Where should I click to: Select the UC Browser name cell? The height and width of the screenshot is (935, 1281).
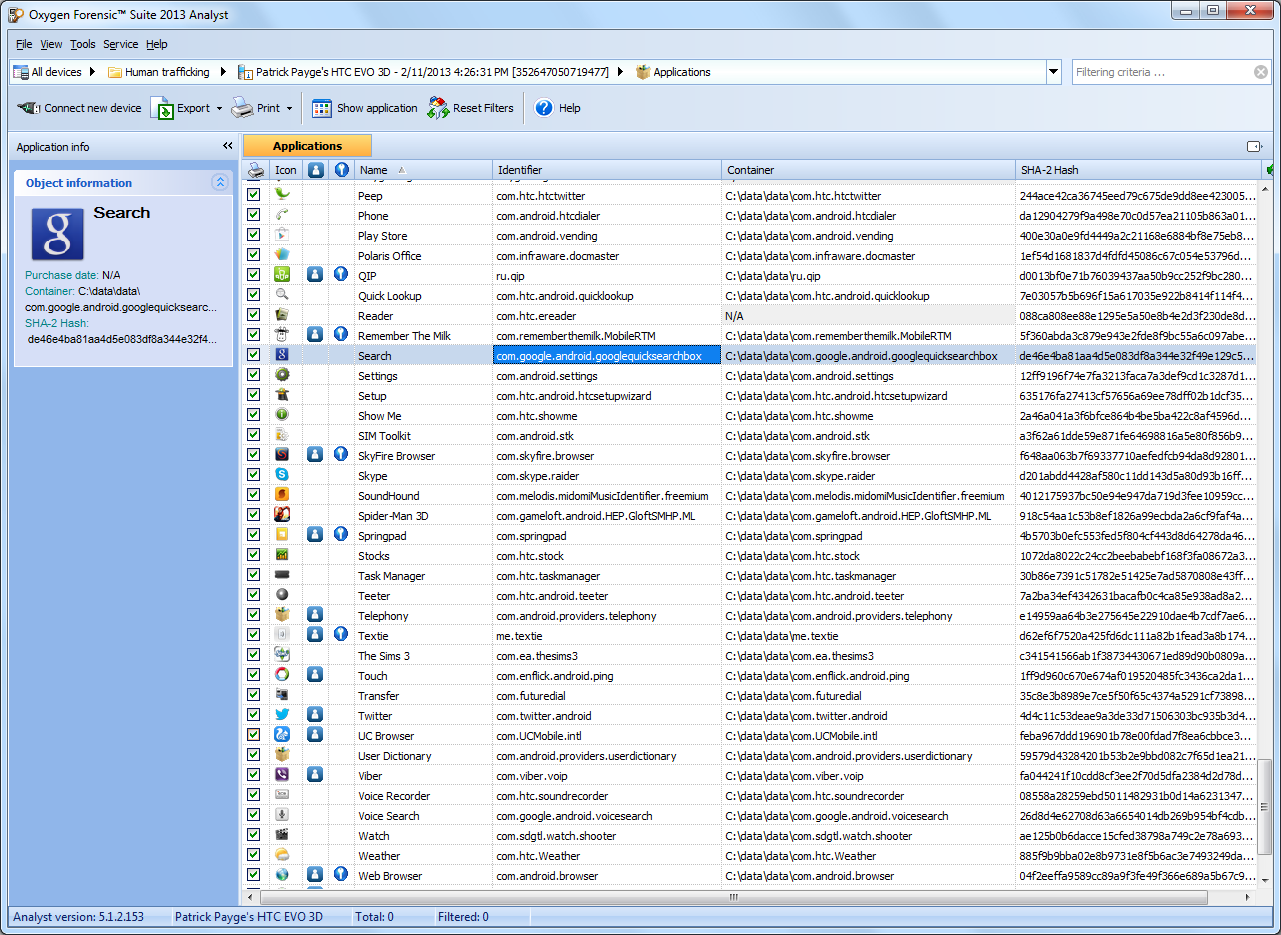coord(424,735)
